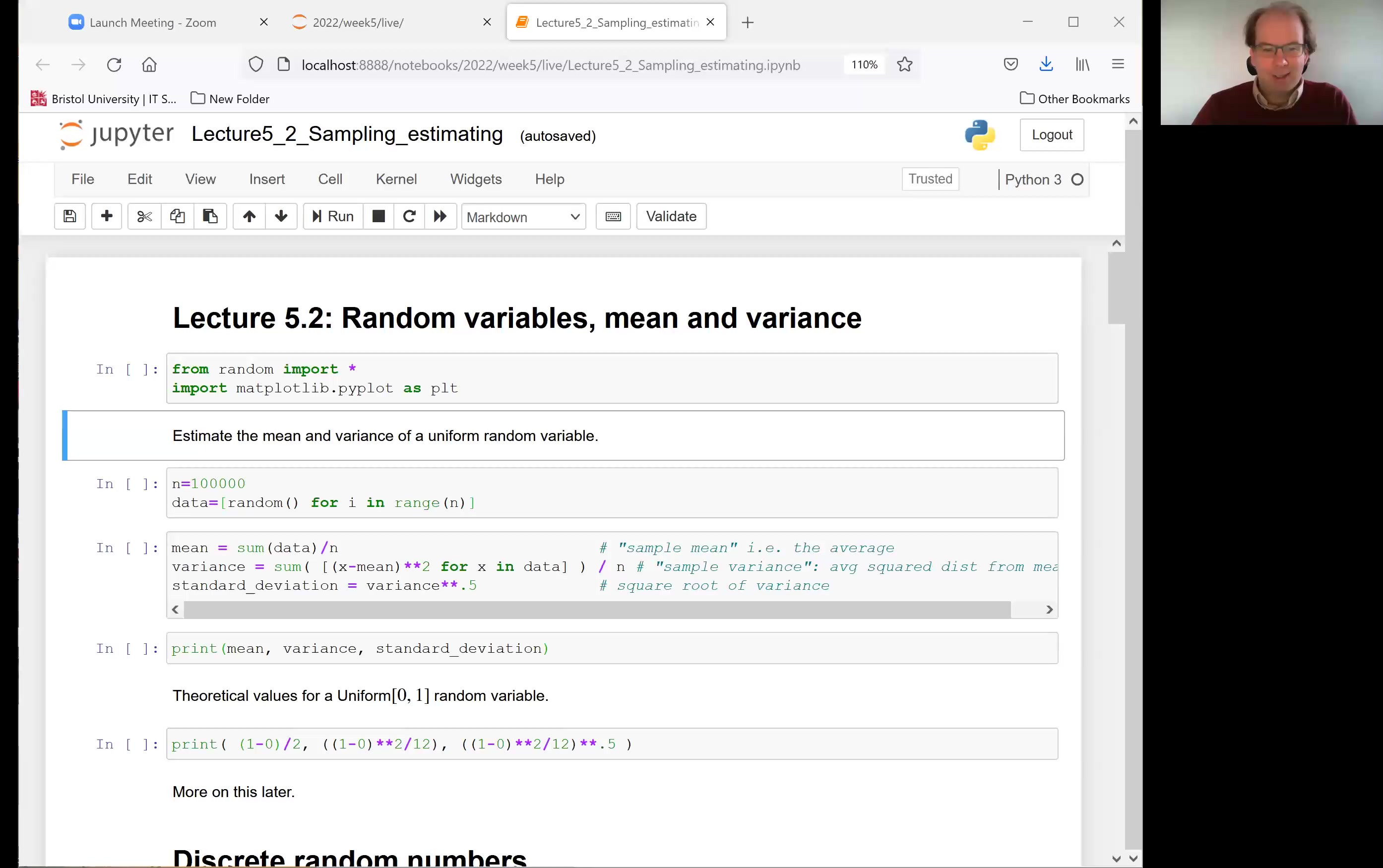Copy the selected cell
This screenshot has height=868, width=1383.
(x=177, y=216)
